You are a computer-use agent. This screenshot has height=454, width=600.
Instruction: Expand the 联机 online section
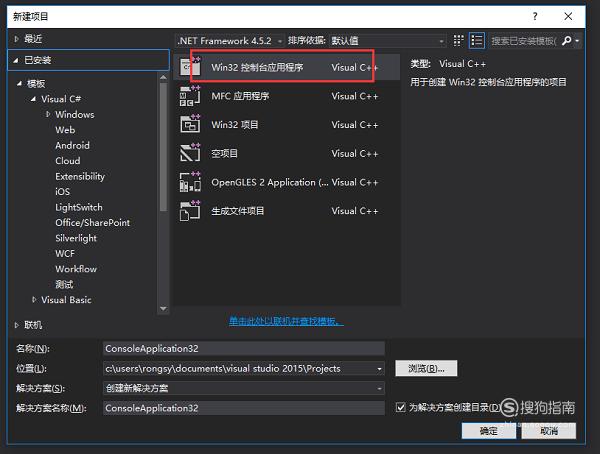pos(16,325)
